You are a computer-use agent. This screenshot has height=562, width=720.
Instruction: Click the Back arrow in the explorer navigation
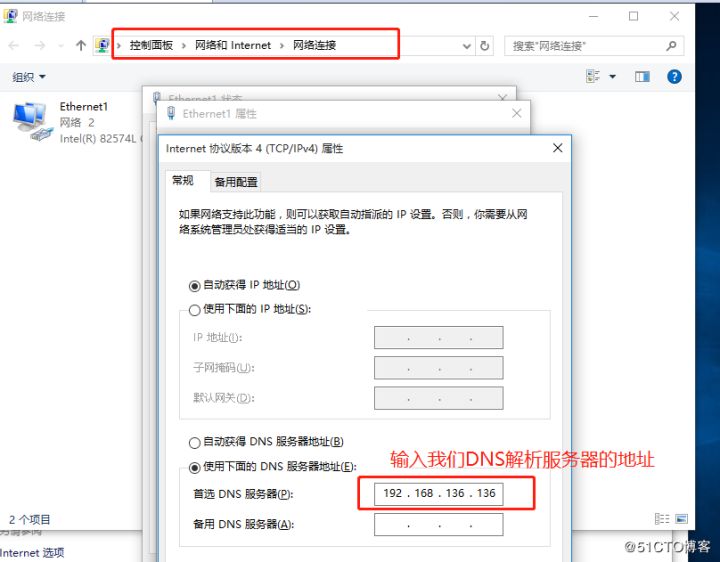coord(14,46)
